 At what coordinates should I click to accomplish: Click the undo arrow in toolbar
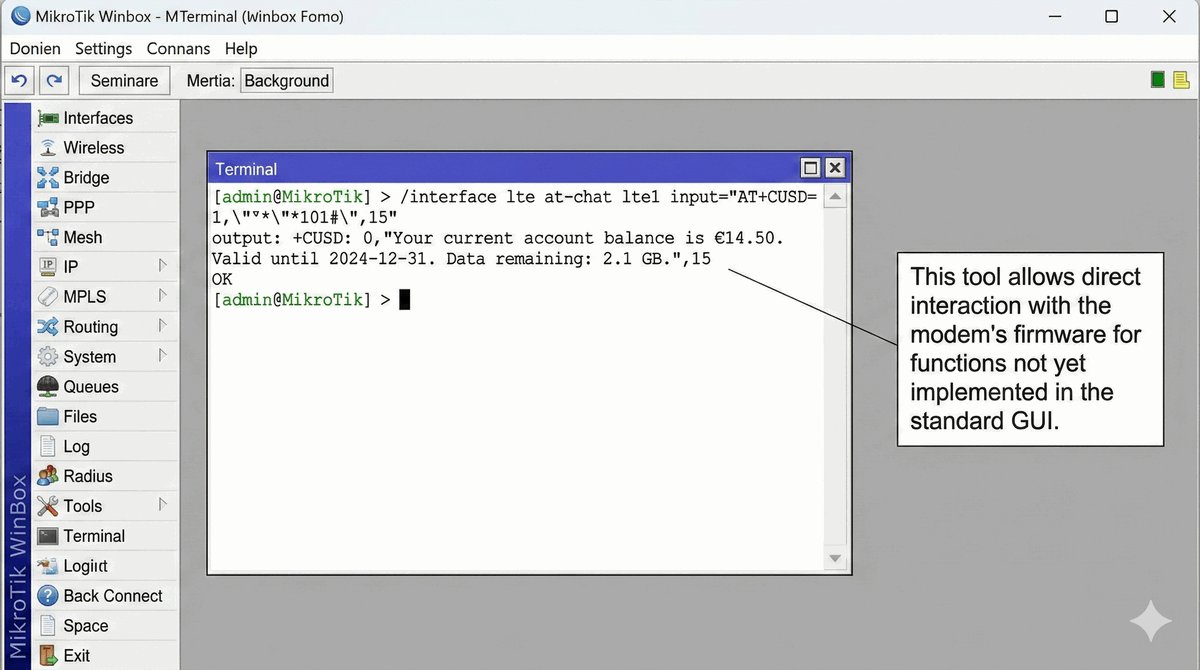pos(19,81)
